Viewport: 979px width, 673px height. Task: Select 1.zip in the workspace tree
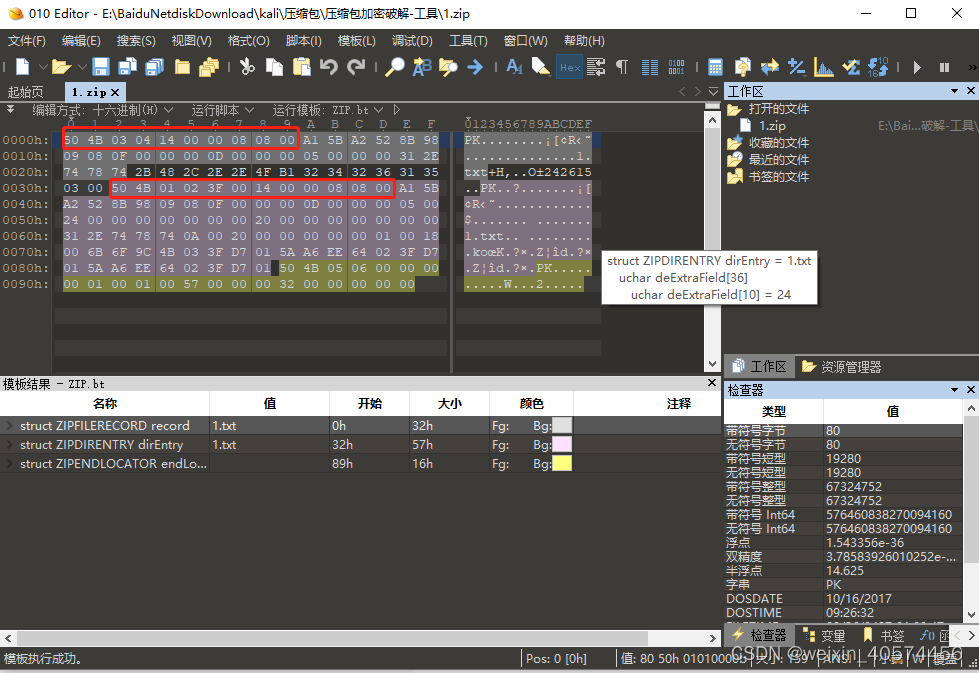(772, 126)
